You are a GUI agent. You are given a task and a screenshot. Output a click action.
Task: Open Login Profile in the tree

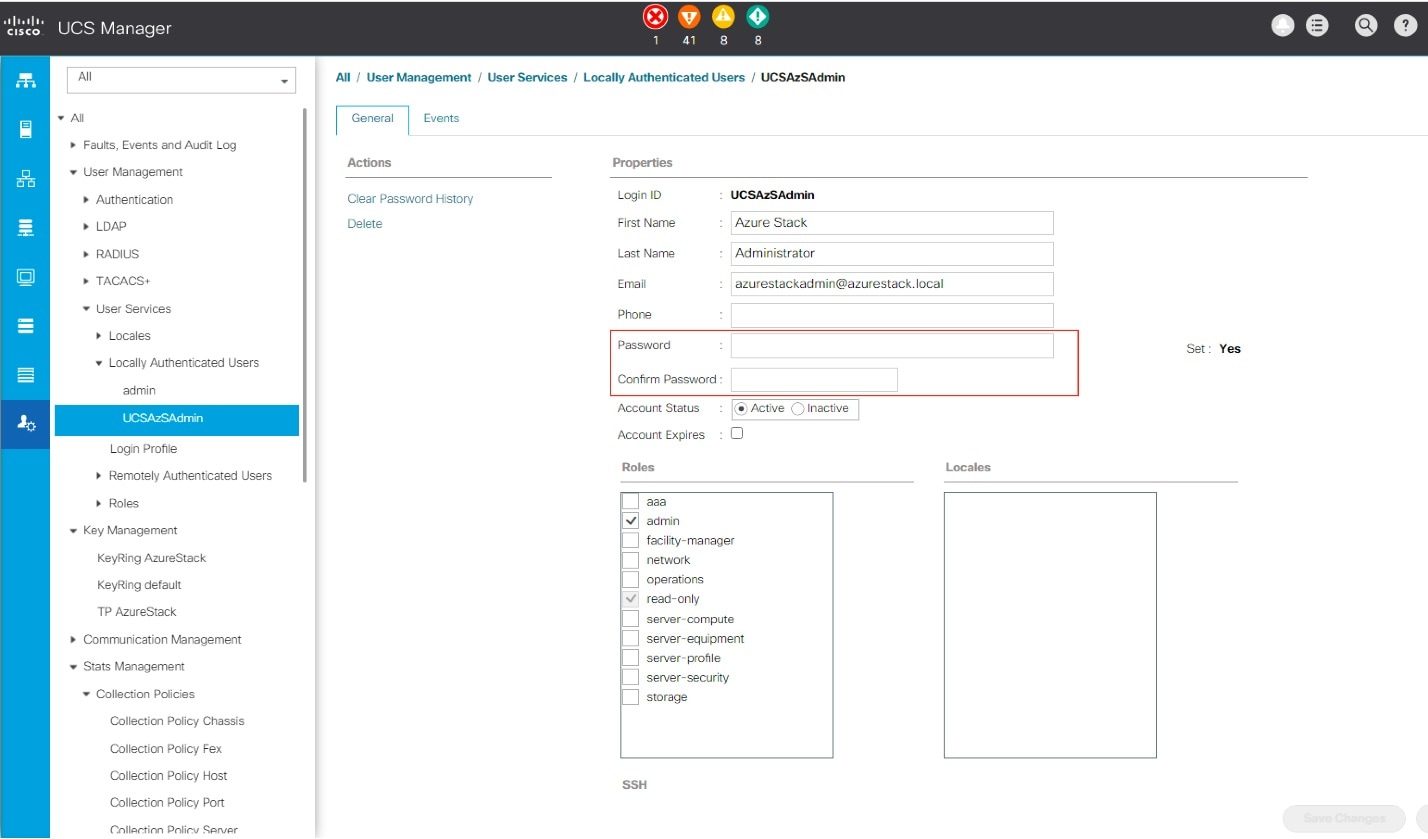[x=143, y=449]
